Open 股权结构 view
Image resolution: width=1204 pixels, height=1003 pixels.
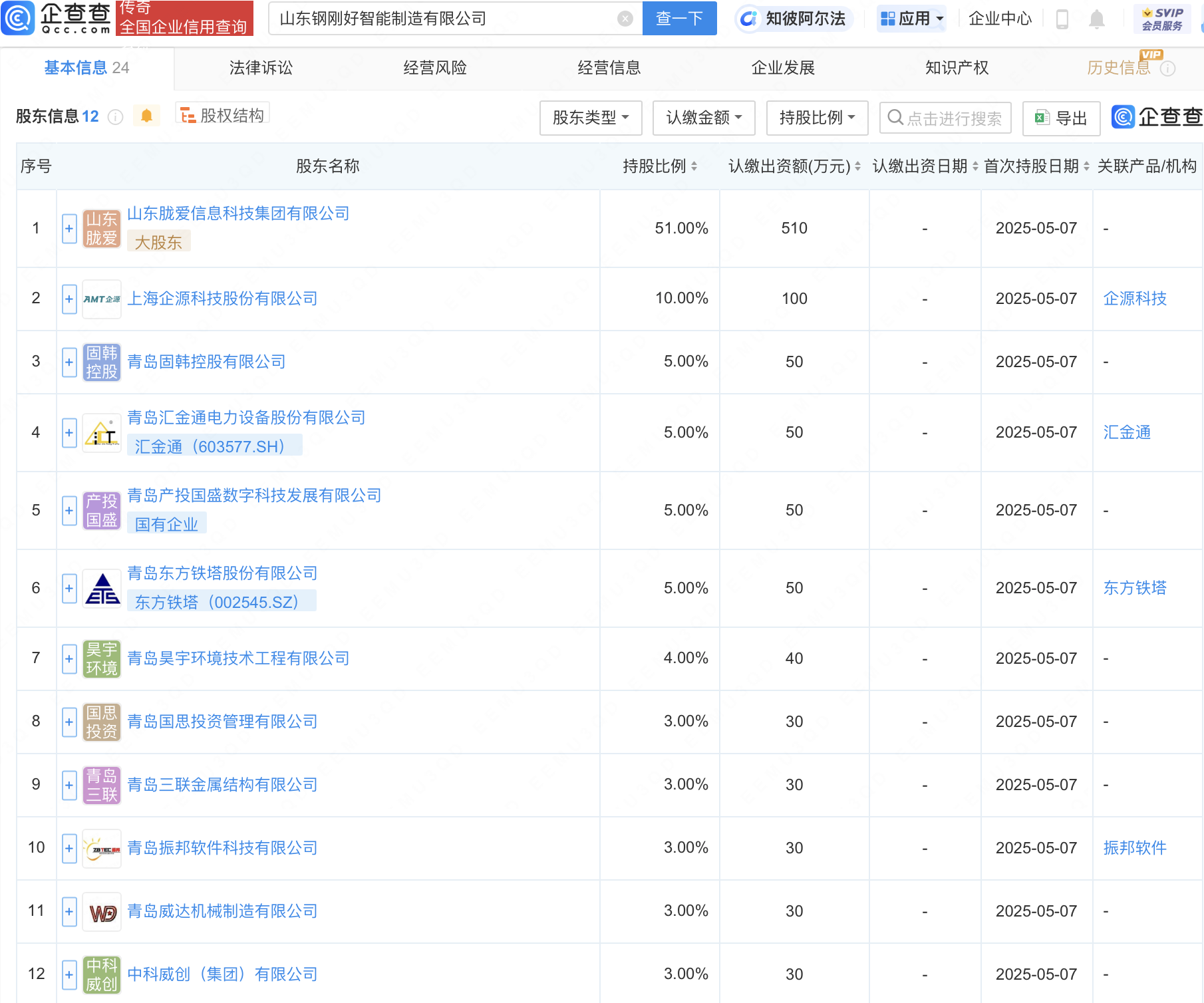pos(222,115)
